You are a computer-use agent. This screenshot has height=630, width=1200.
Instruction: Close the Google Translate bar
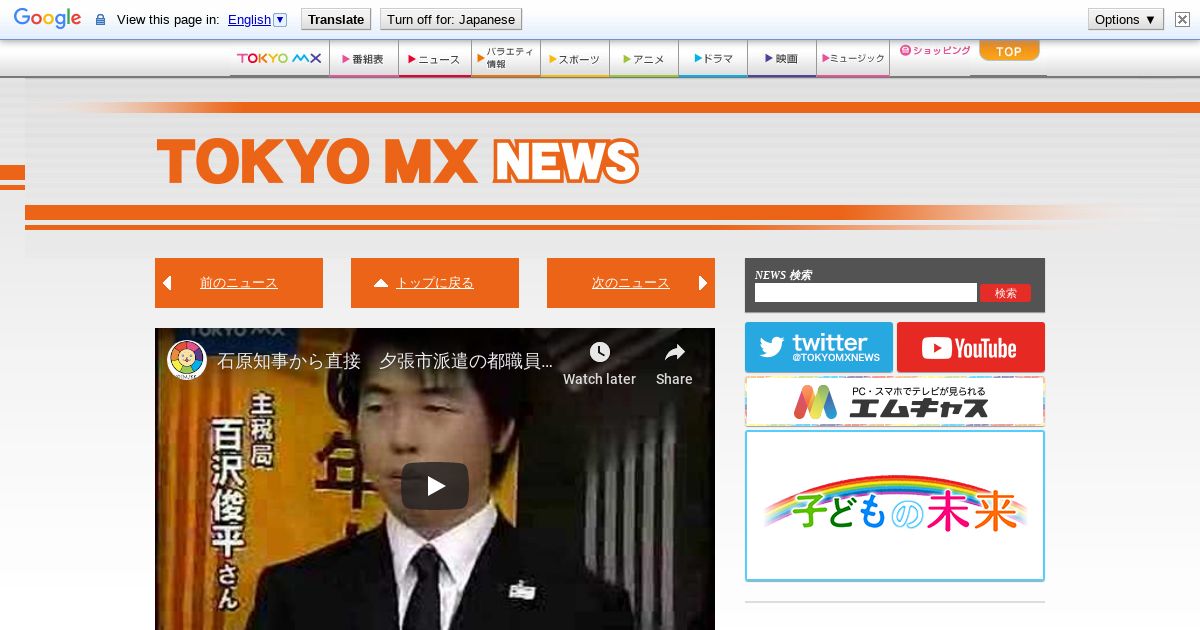[x=1182, y=19]
